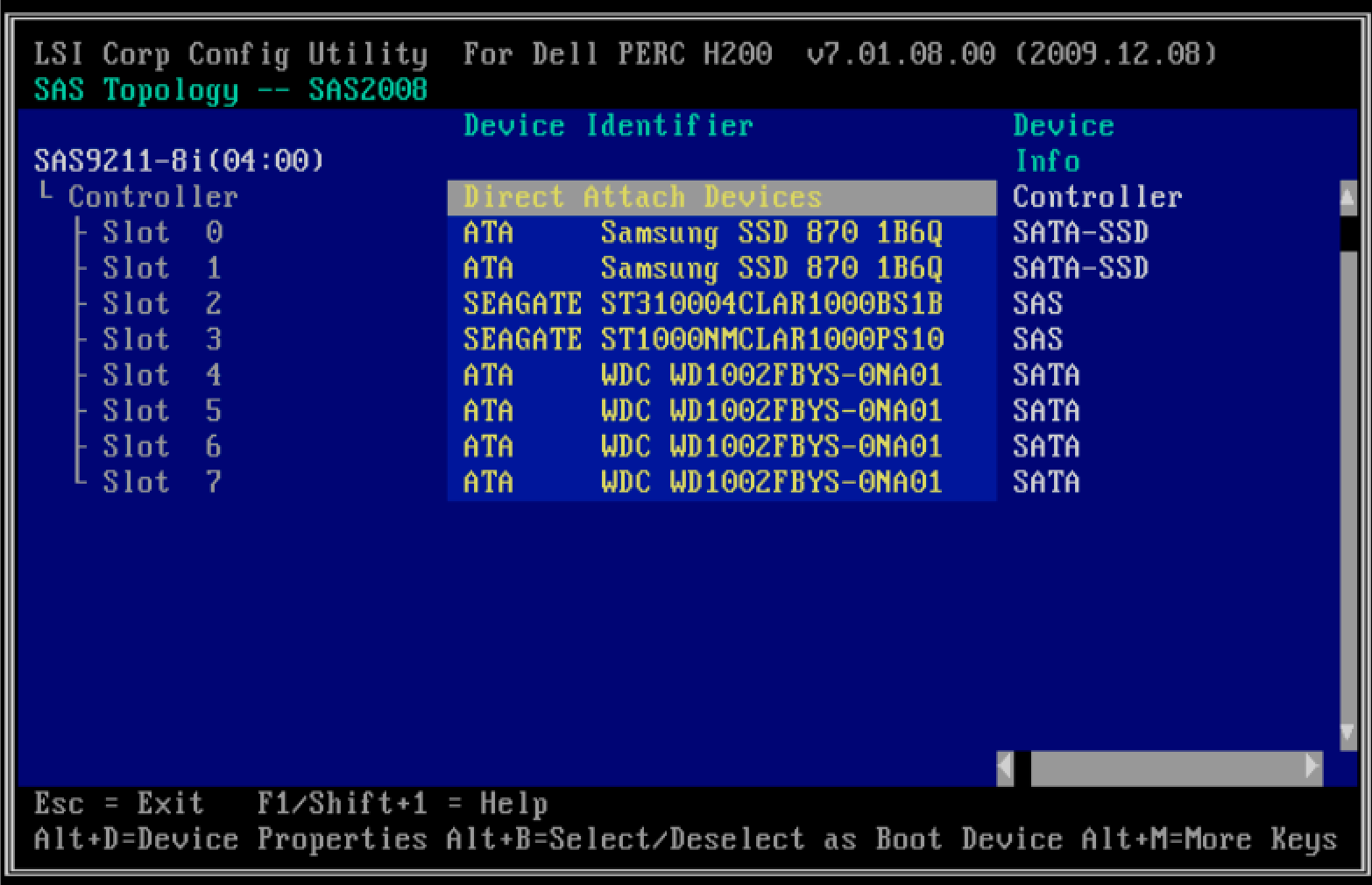This screenshot has width=1372, height=885.
Task: Click SAS info for Slot 2
Action: 1038,304
